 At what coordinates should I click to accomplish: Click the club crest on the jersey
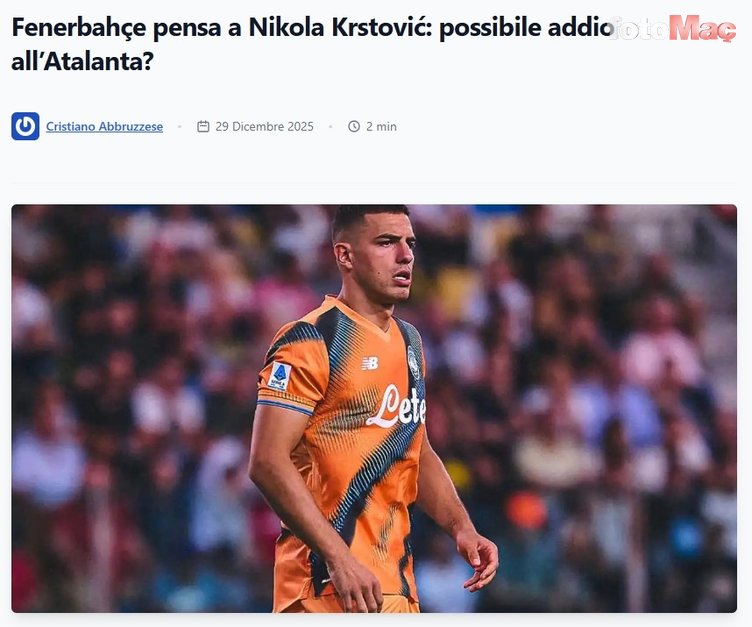point(413,363)
